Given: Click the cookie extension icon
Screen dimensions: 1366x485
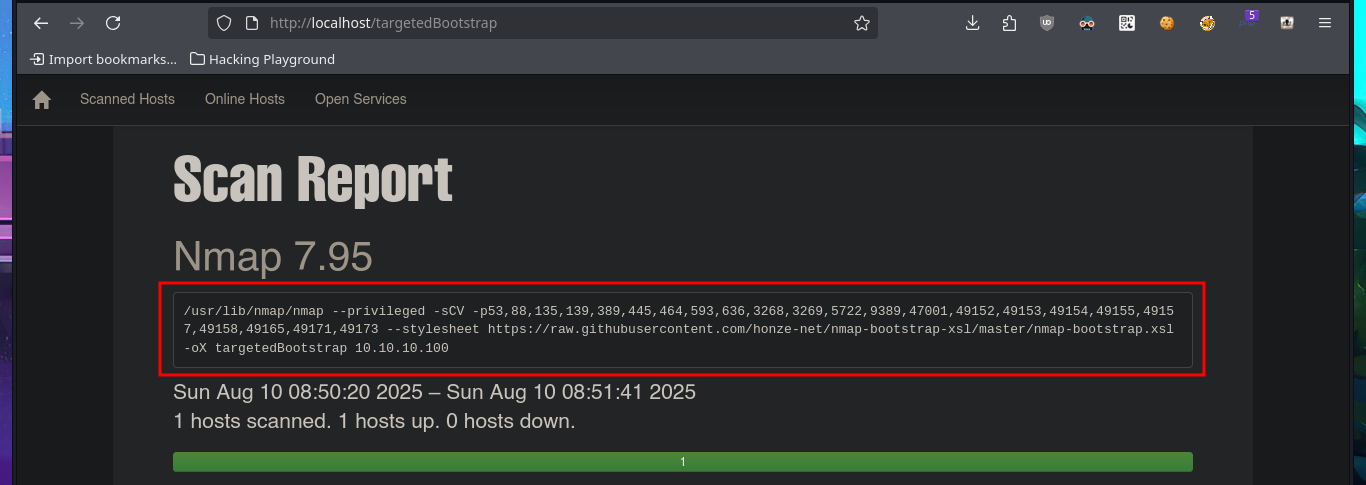Looking at the screenshot, I should click(1167, 23).
